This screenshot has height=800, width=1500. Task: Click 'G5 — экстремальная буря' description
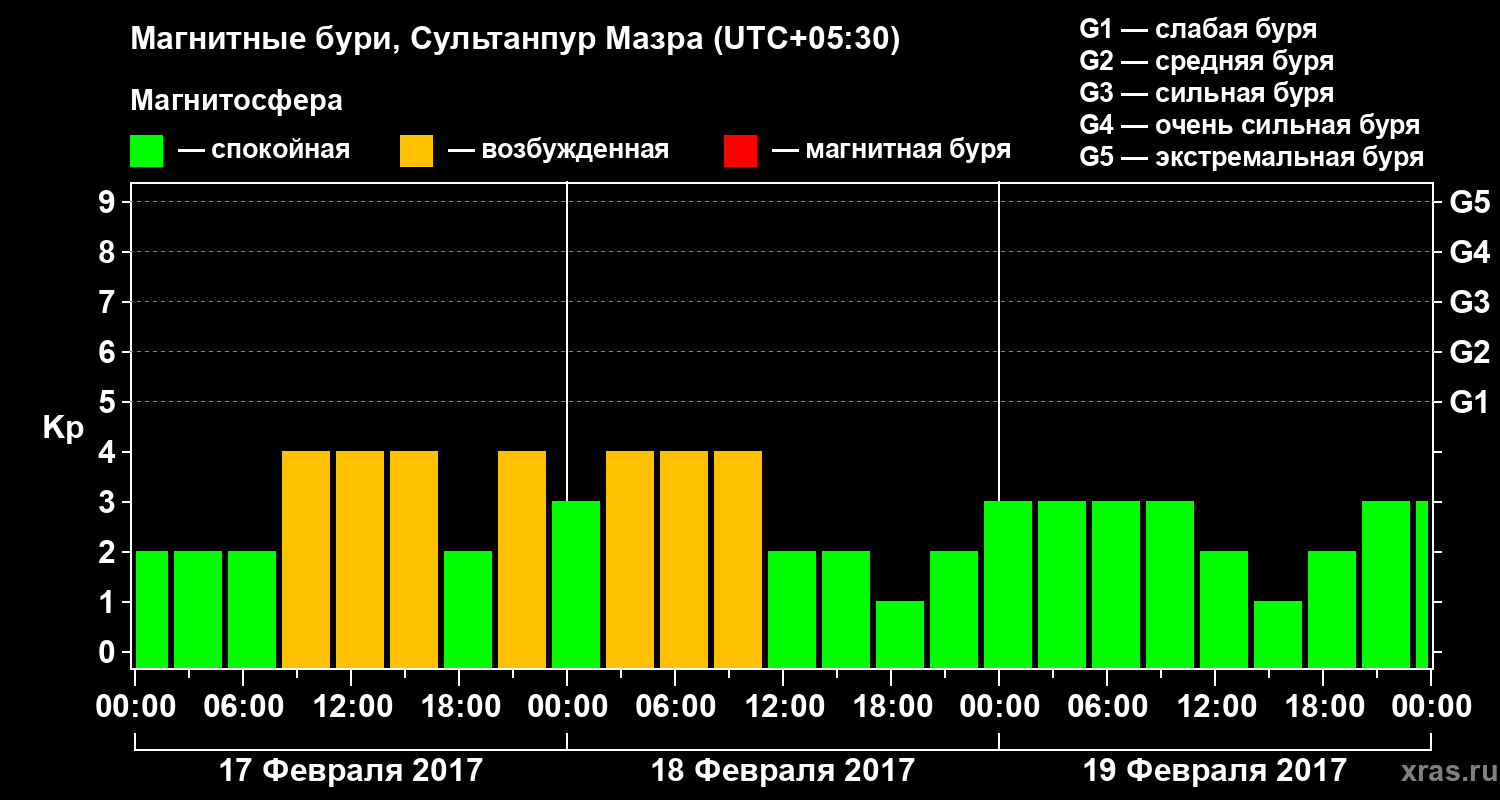[1252, 157]
